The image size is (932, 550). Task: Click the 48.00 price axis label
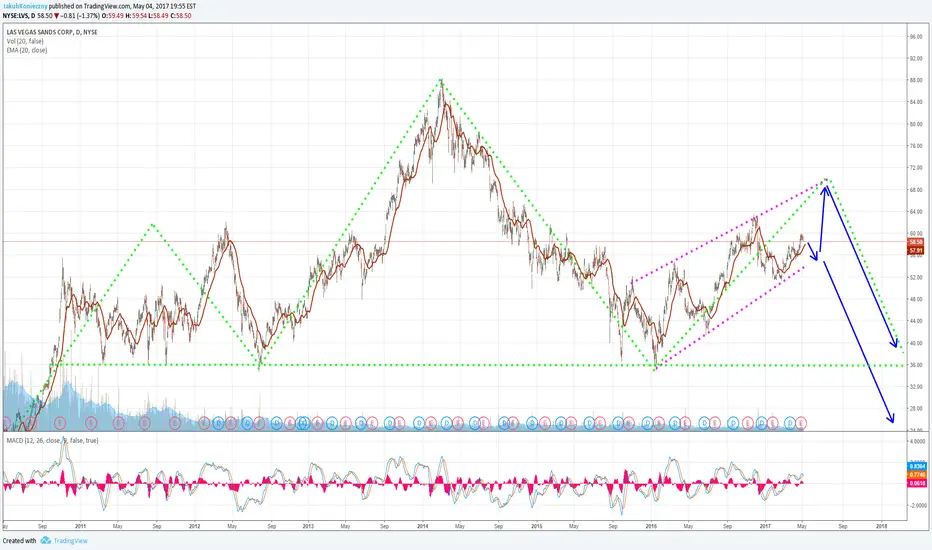click(915, 300)
